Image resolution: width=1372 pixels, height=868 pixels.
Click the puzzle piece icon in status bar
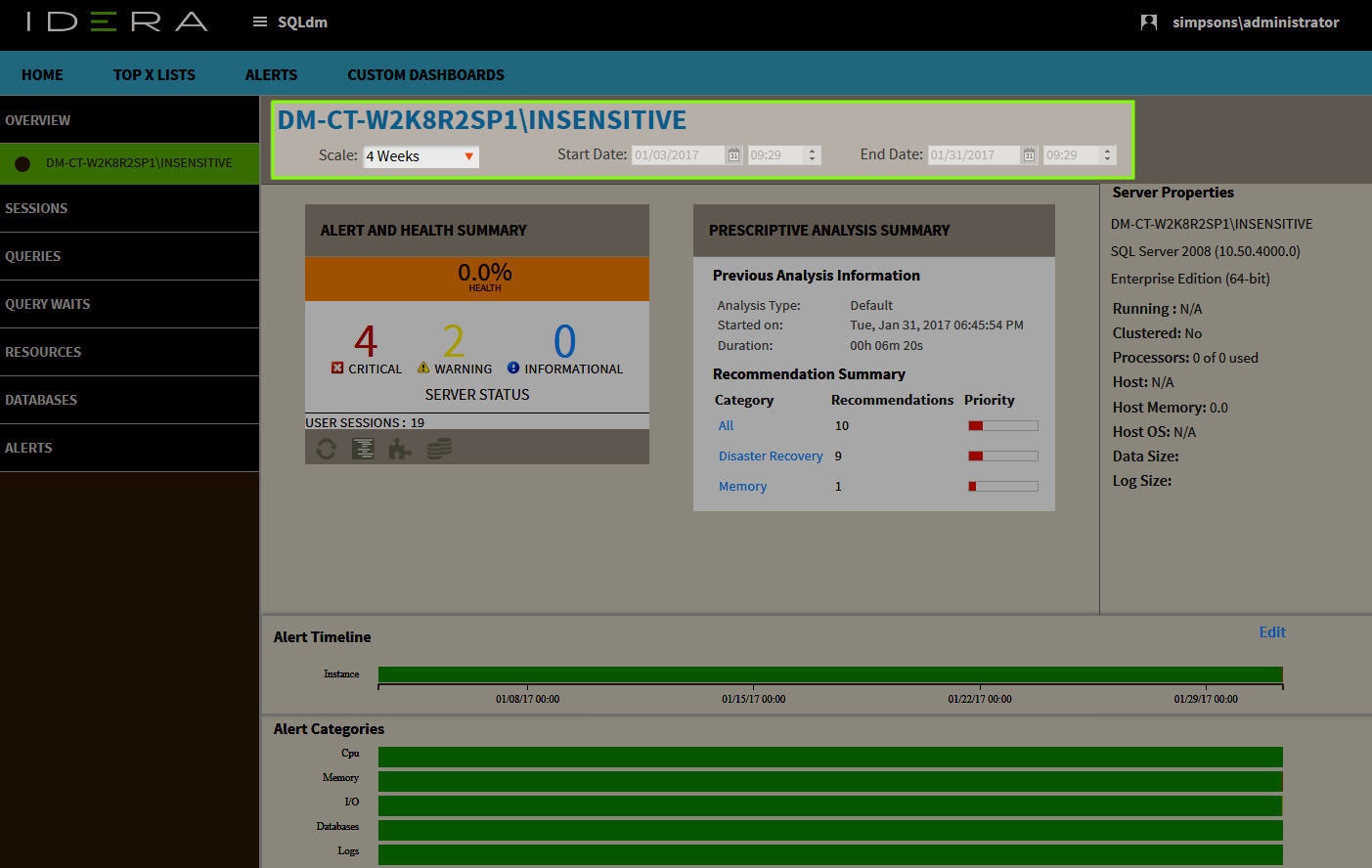400,449
